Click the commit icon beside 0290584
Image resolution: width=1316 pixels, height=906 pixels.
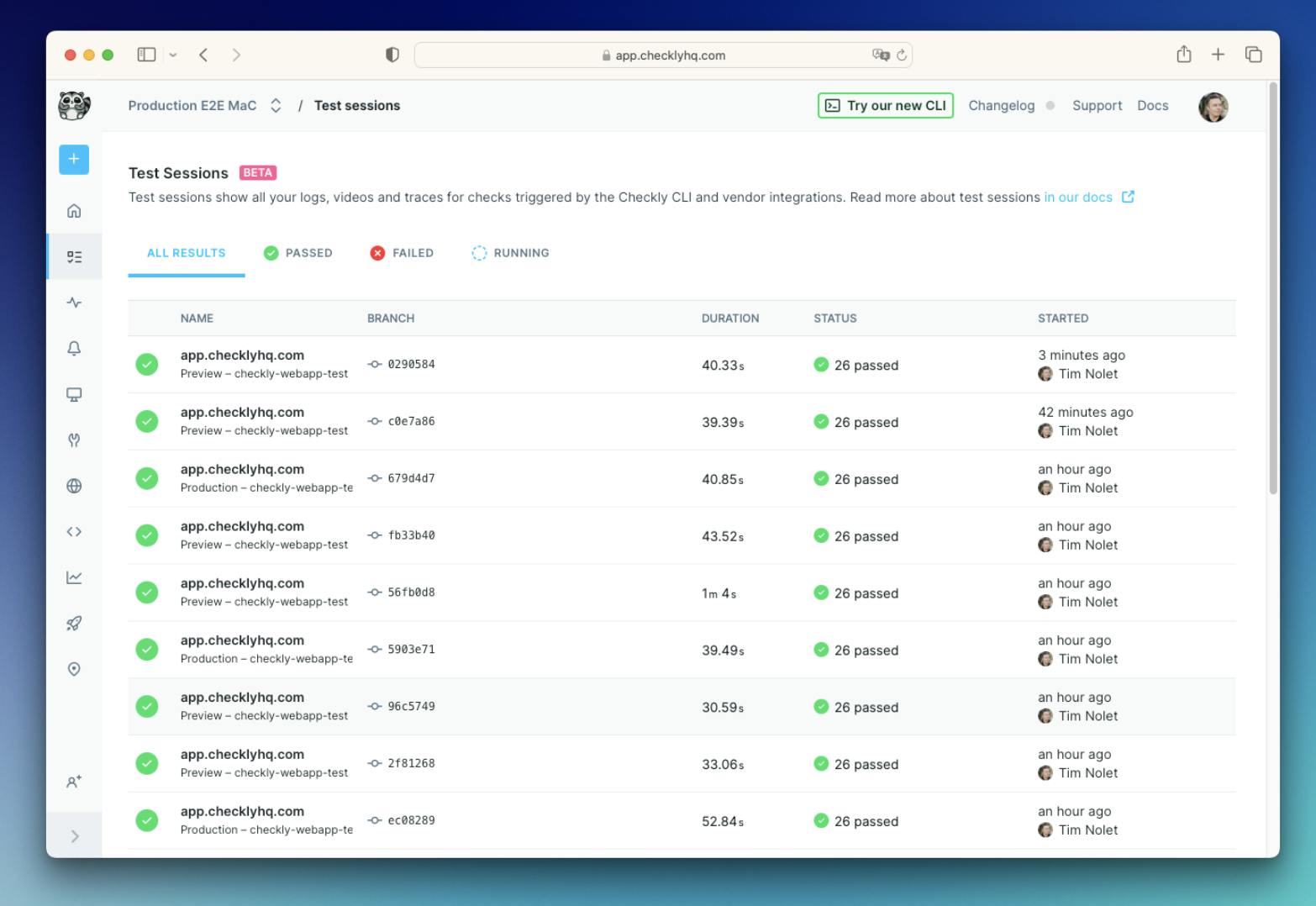pyautogui.click(x=375, y=365)
